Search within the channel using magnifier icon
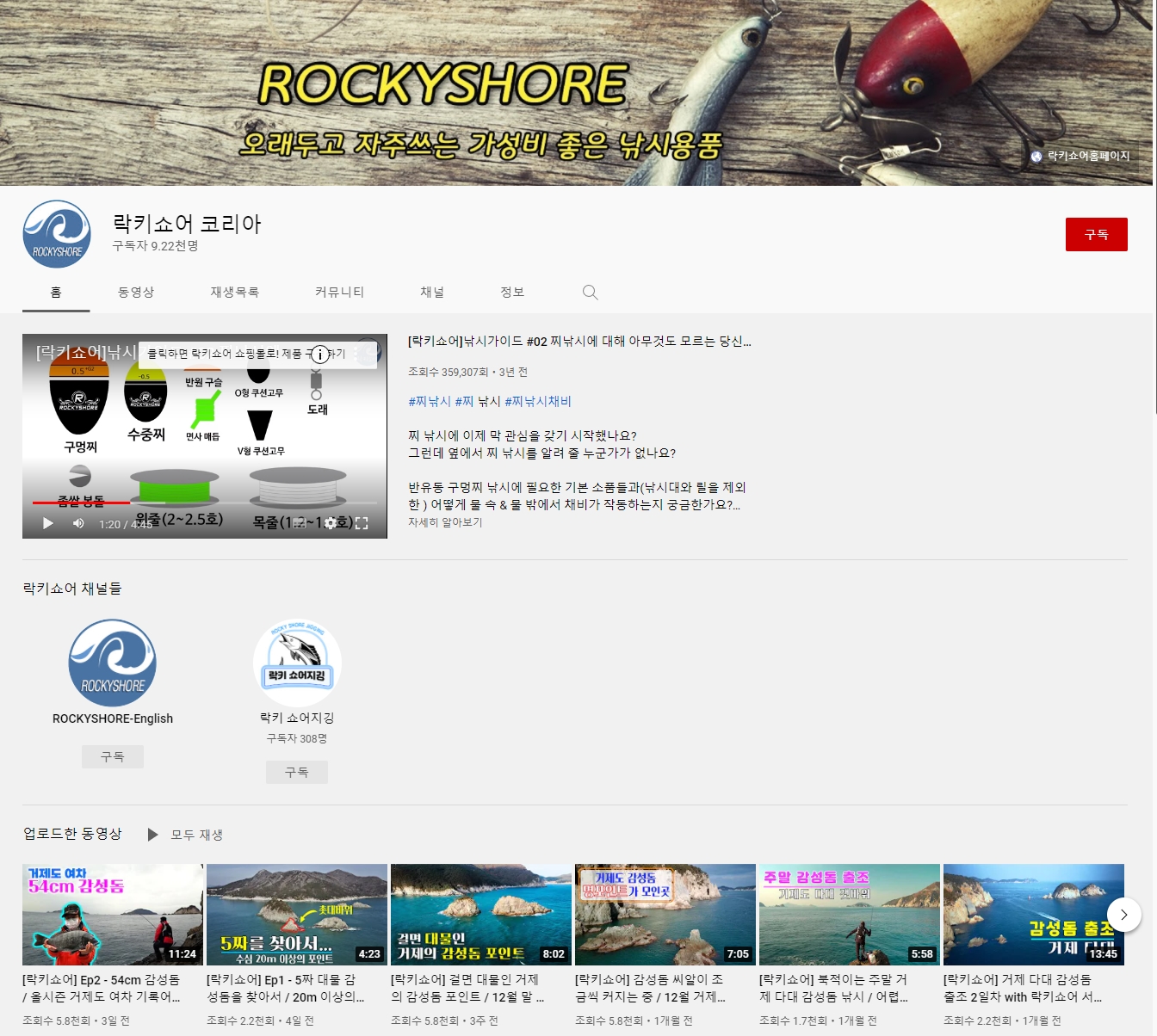This screenshot has width=1157, height=1036. point(590,293)
